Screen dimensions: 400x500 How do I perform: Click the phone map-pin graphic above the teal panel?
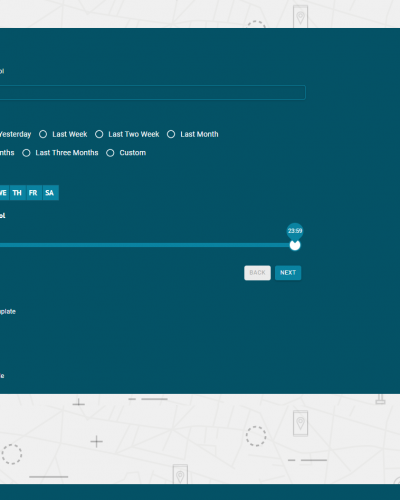[x=300, y=16]
